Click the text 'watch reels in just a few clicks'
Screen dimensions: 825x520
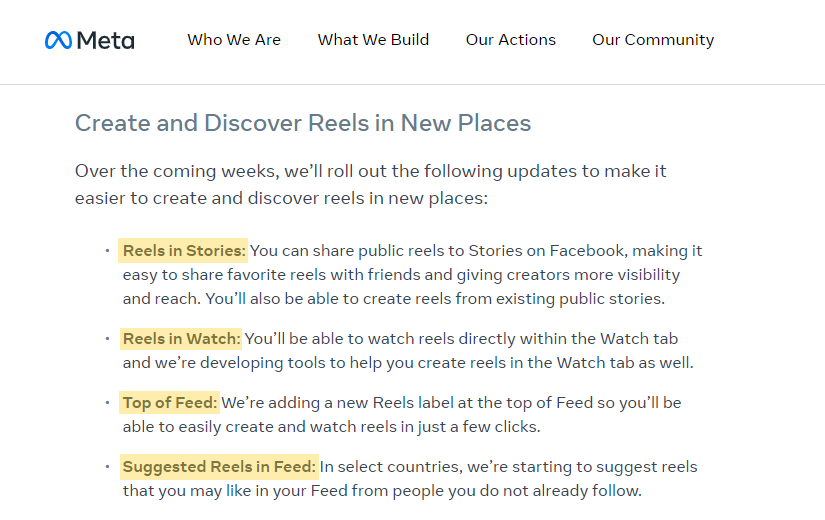[x=425, y=427]
